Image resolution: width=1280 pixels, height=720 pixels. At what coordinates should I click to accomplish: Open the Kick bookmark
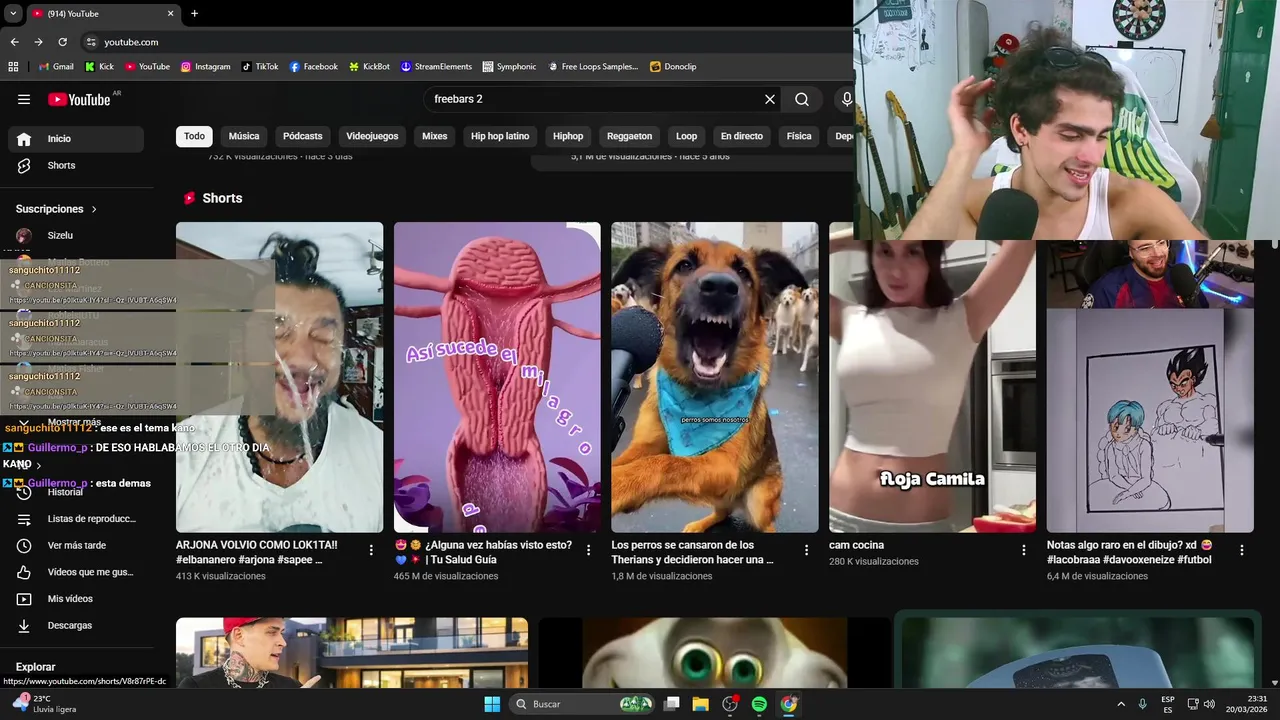(x=99, y=67)
